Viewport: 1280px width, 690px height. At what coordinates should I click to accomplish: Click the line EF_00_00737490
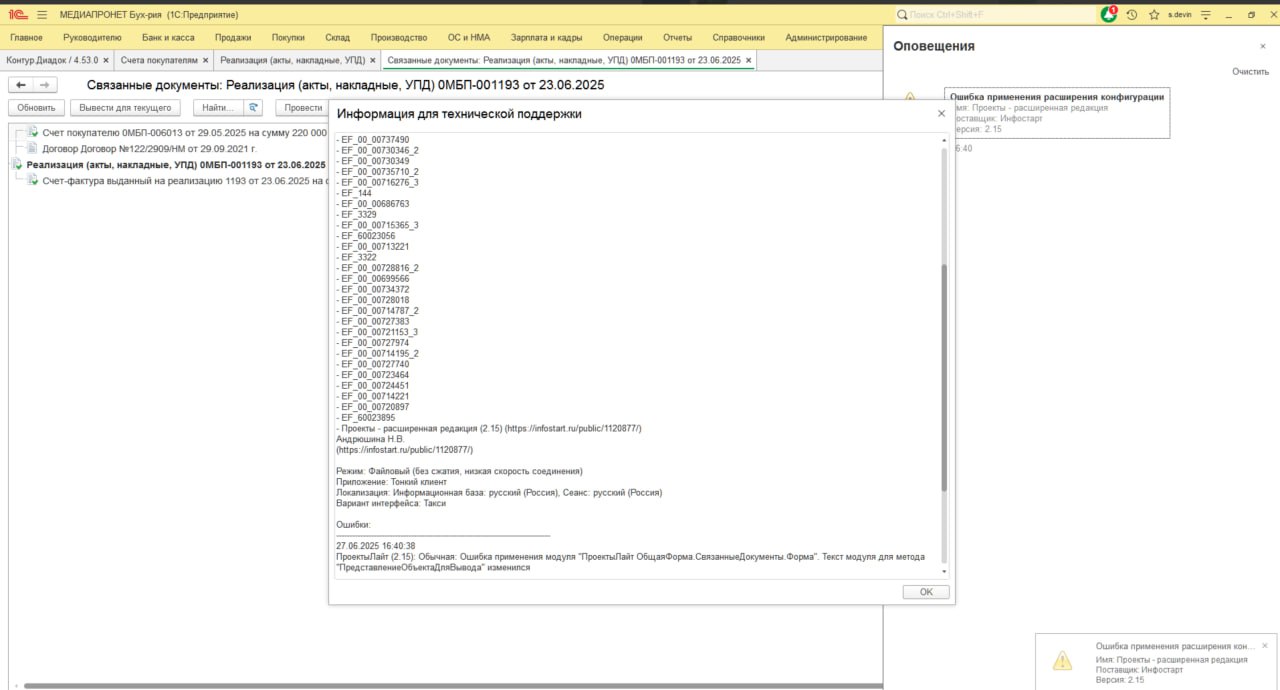point(375,140)
